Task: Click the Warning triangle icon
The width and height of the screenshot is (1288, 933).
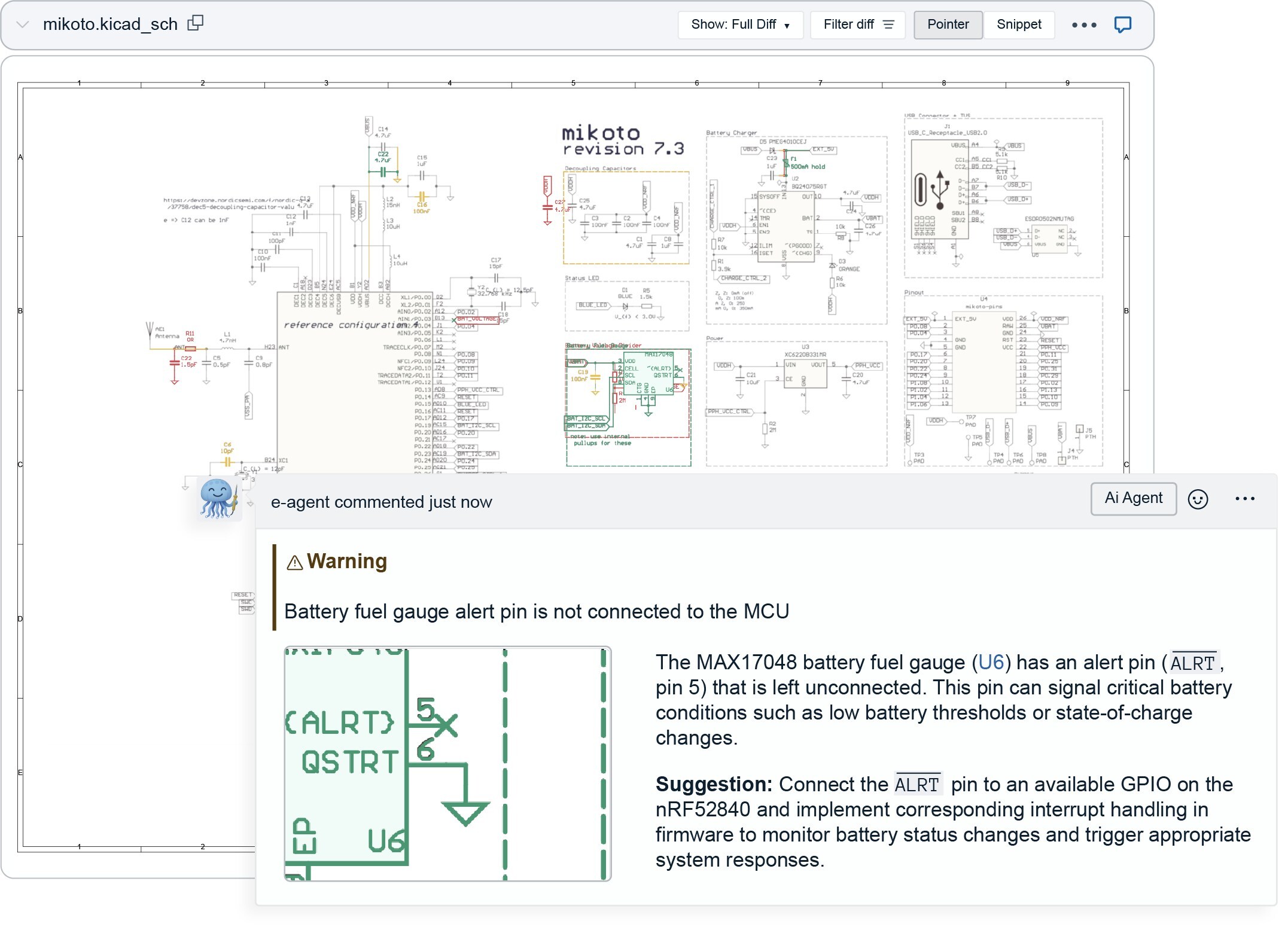Action: tap(294, 563)
